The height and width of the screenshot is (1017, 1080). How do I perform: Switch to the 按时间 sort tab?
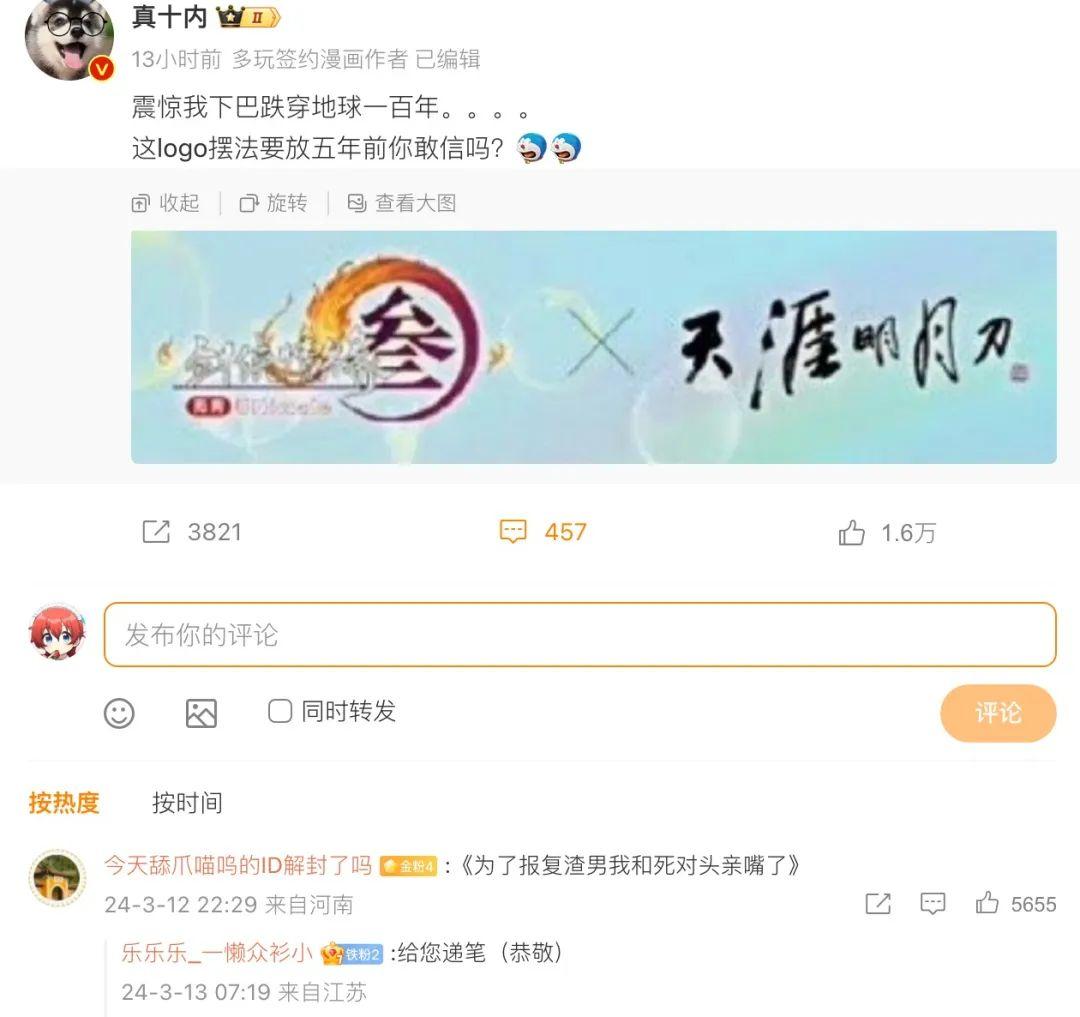tap(187, 803)
